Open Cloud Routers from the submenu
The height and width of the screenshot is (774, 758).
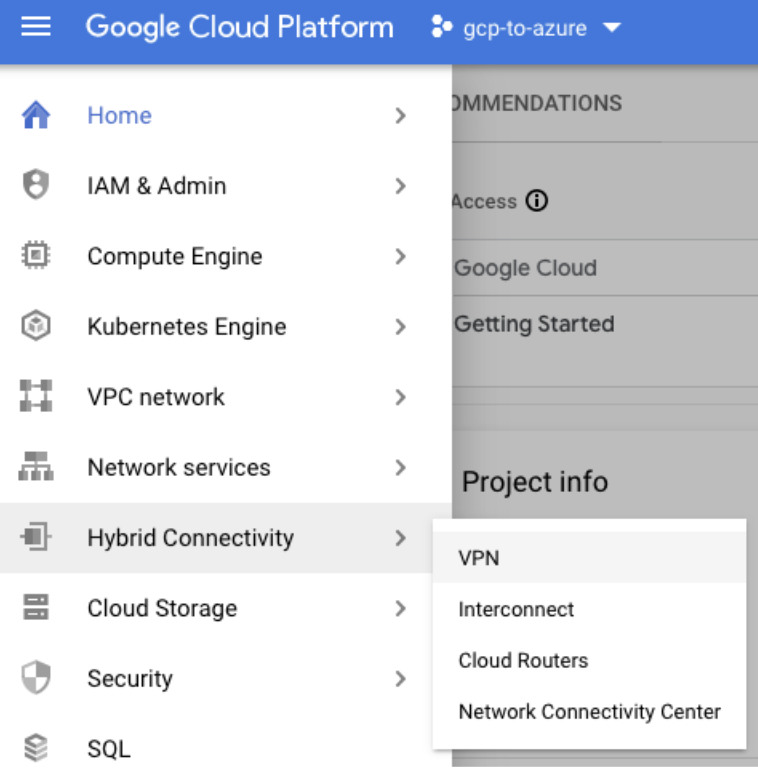523,661
